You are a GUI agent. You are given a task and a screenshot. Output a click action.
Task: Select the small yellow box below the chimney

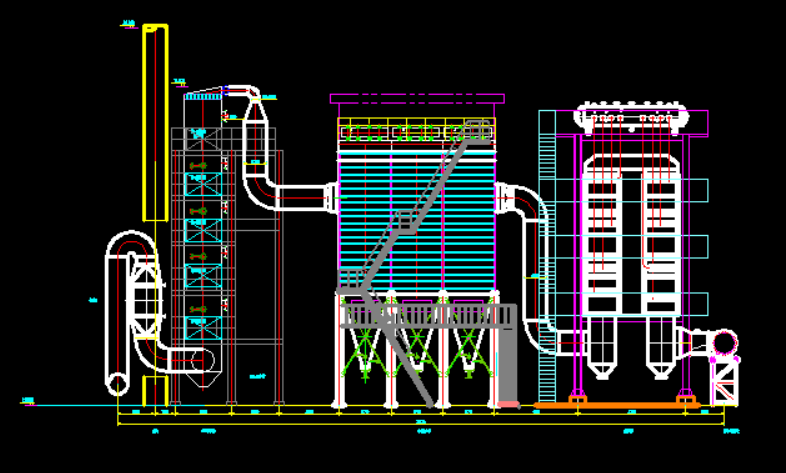(155, 390)
